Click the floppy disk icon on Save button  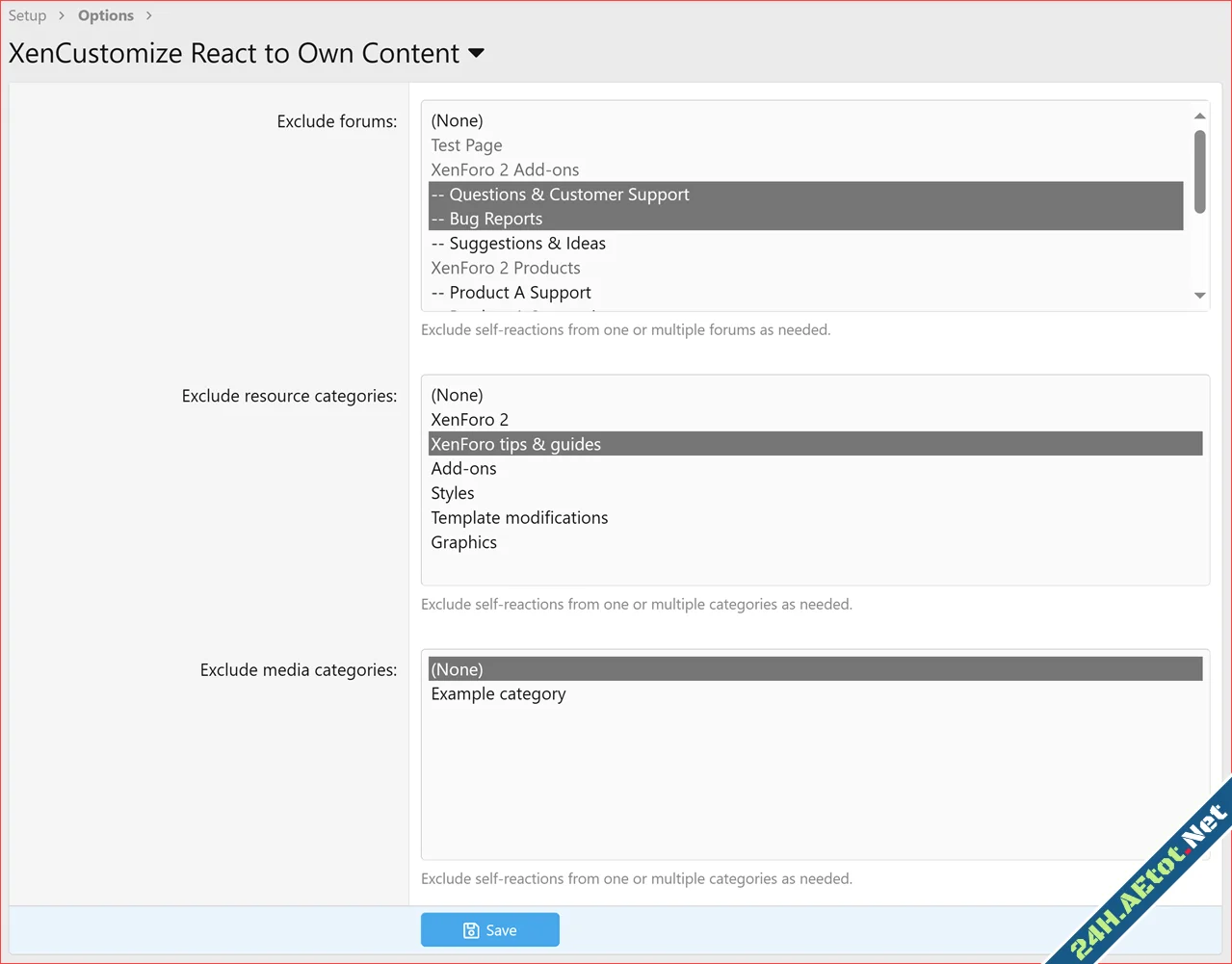tap(471, 929)
